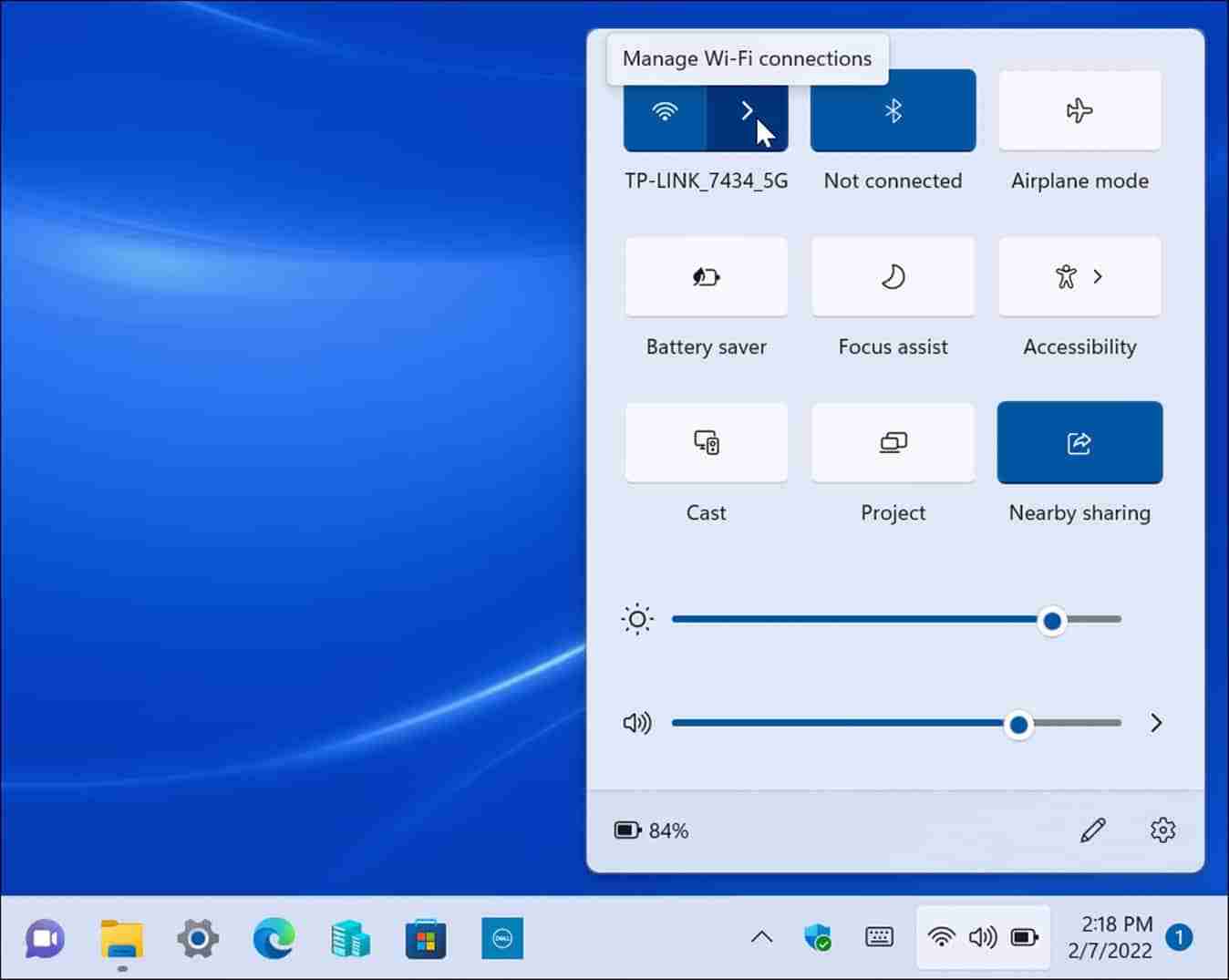This screenshot has width=1229, height=980.
Task: Mute volume via speaker icon beside the slider
Action: (637, 724)
